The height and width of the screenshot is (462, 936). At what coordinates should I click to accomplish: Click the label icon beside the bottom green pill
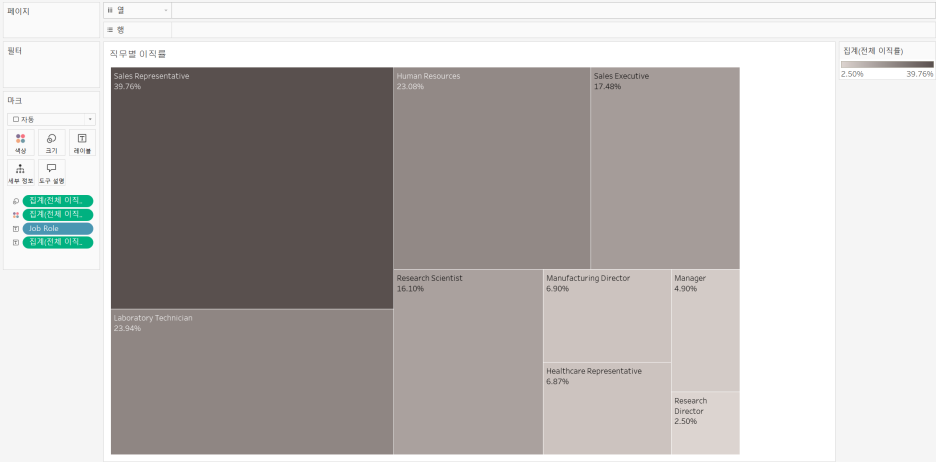[16, 242]
